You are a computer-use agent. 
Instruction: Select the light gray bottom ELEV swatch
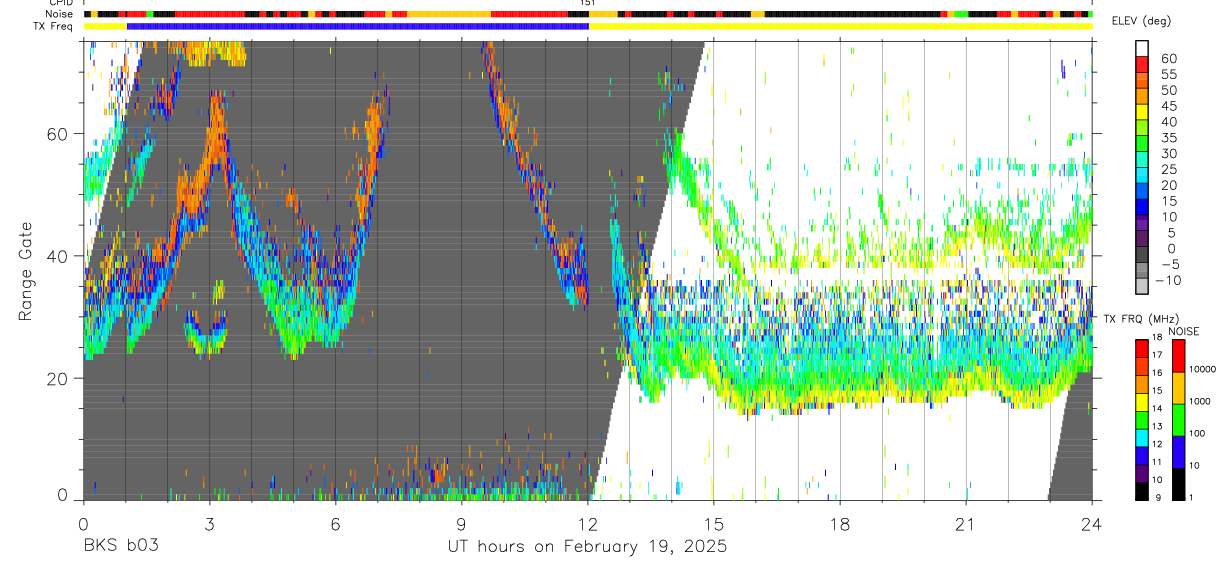tap(1142, 287)
